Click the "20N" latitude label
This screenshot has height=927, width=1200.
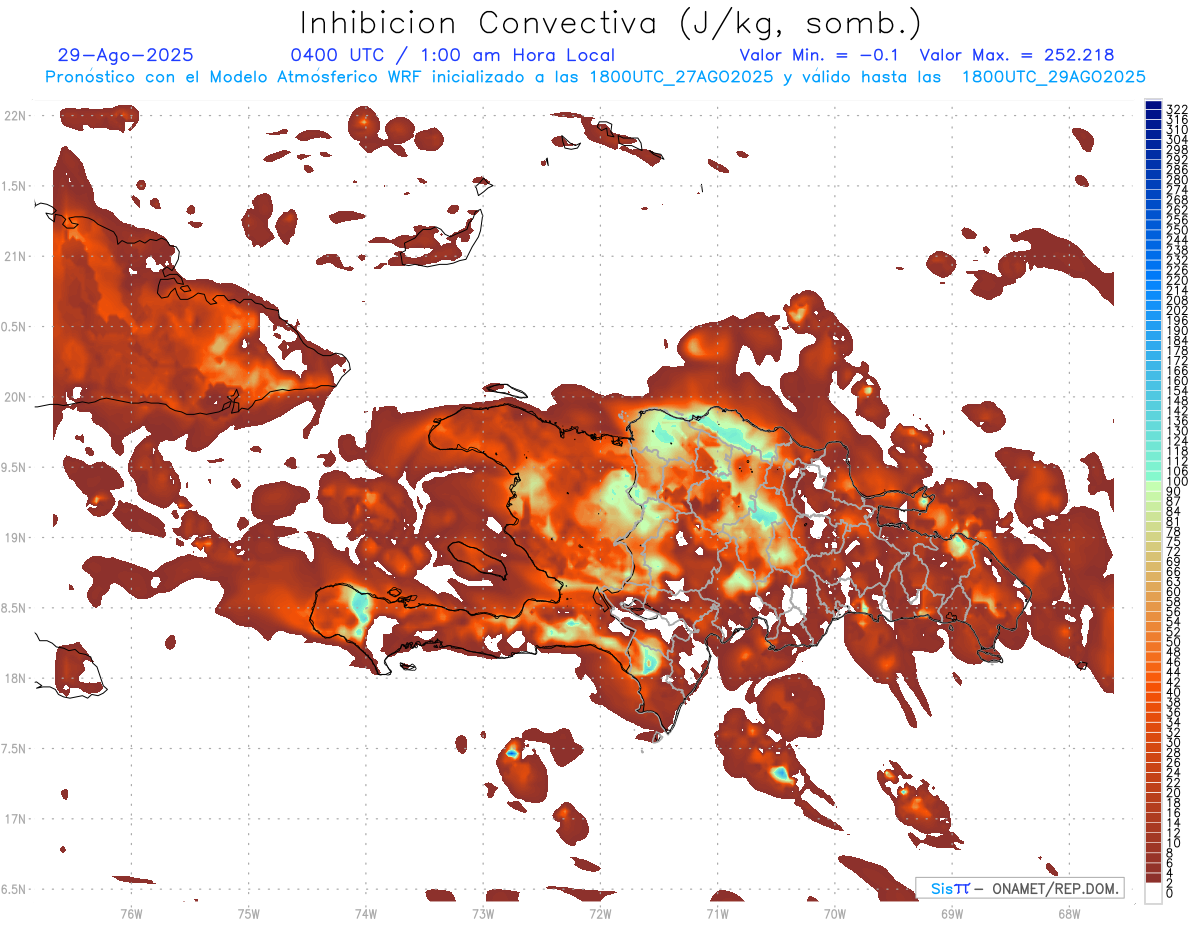15,397
